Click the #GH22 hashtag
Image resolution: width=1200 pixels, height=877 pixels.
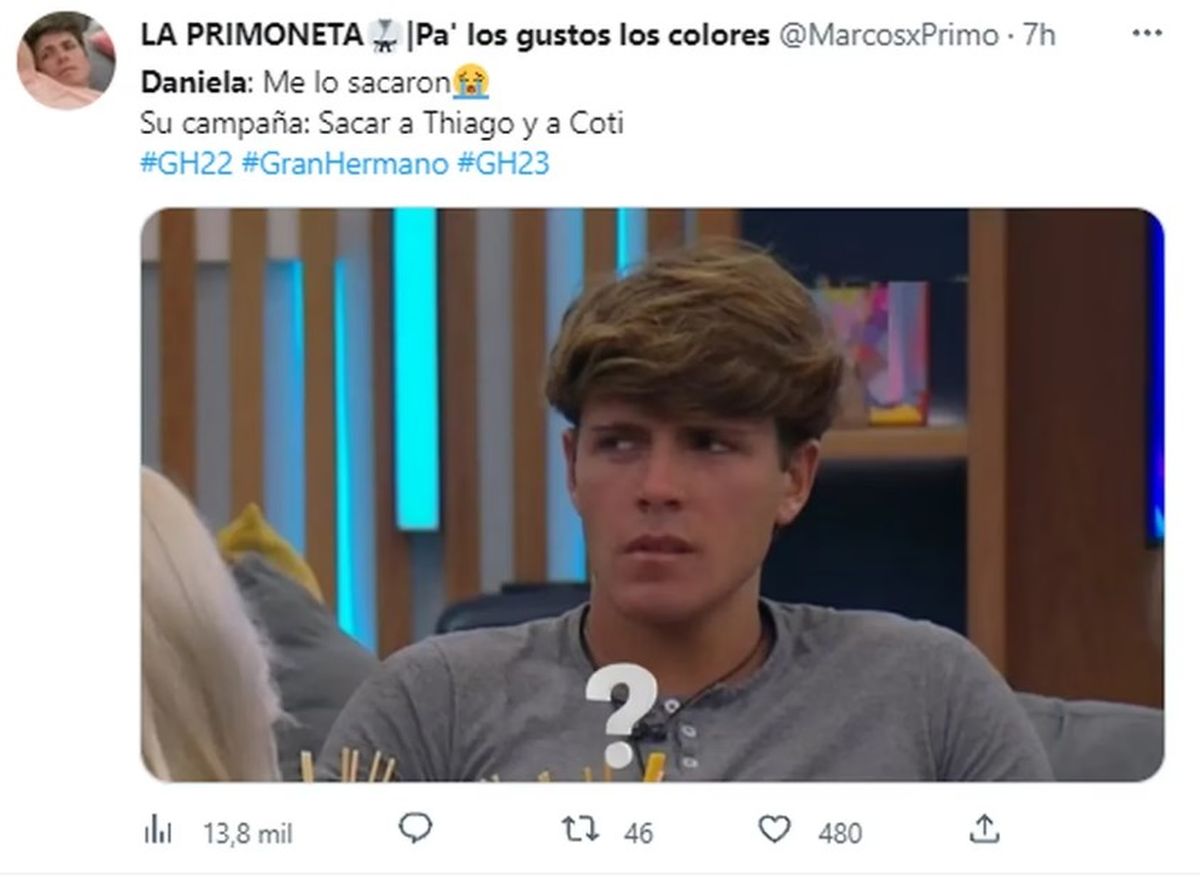tap(187, 163)
